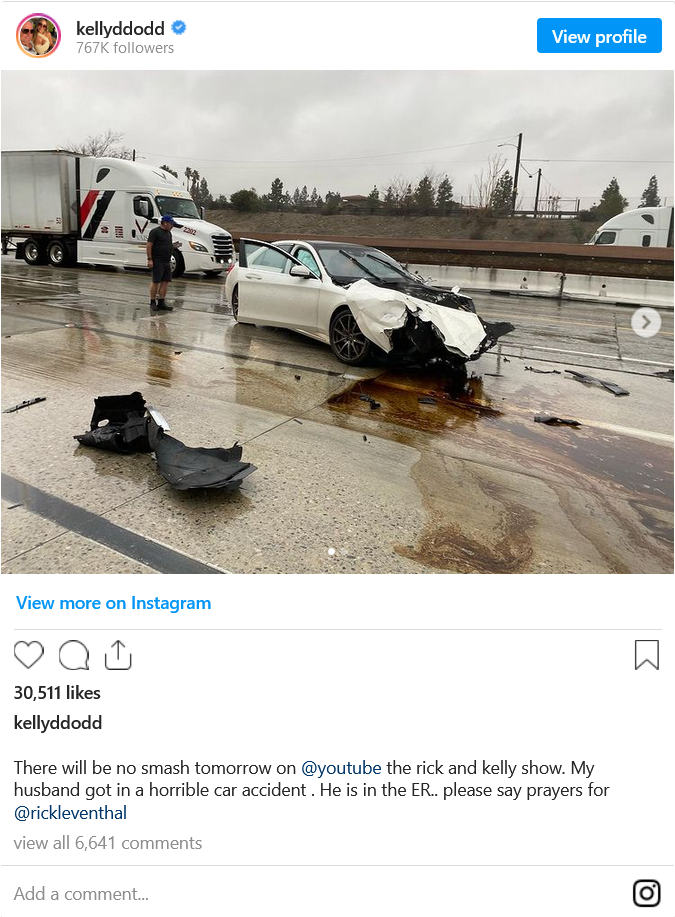Click the blue verified badge
The height and width of the screenshot is (917, 675).
pyautogui.click(x=178, y=27)
